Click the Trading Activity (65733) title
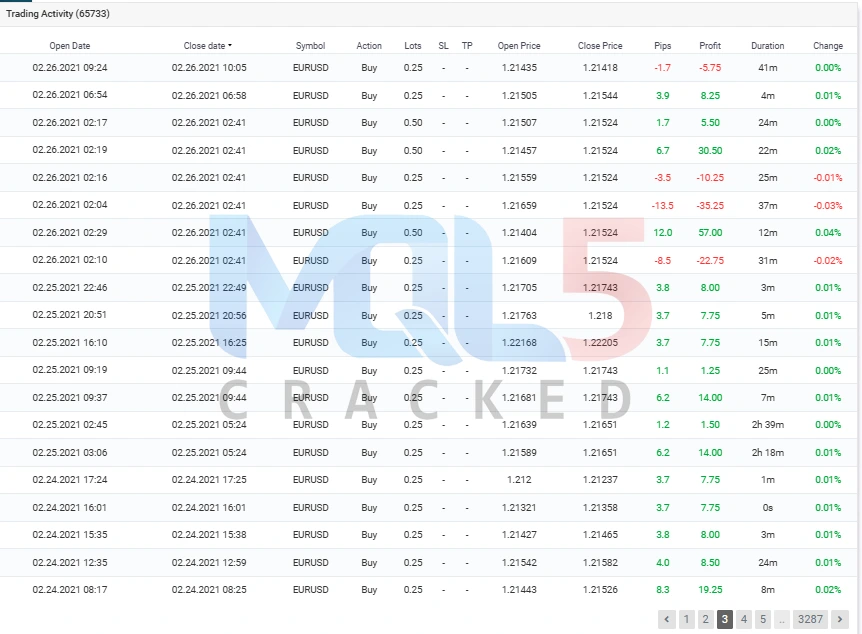Screen dimensions: 862x634 (x=58, y=13)
